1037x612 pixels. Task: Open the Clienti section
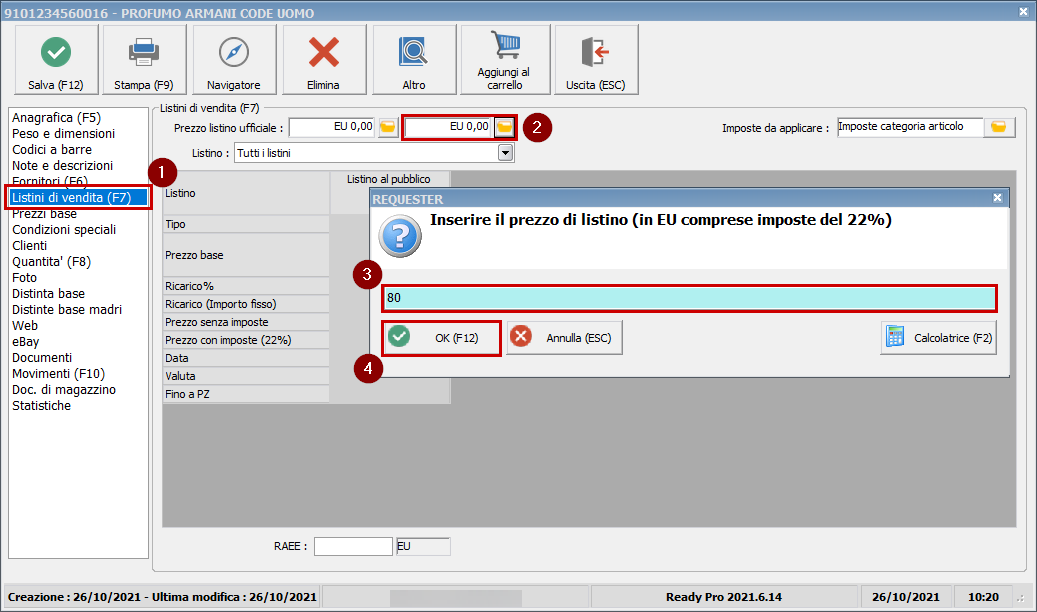(x=29, y=245)
